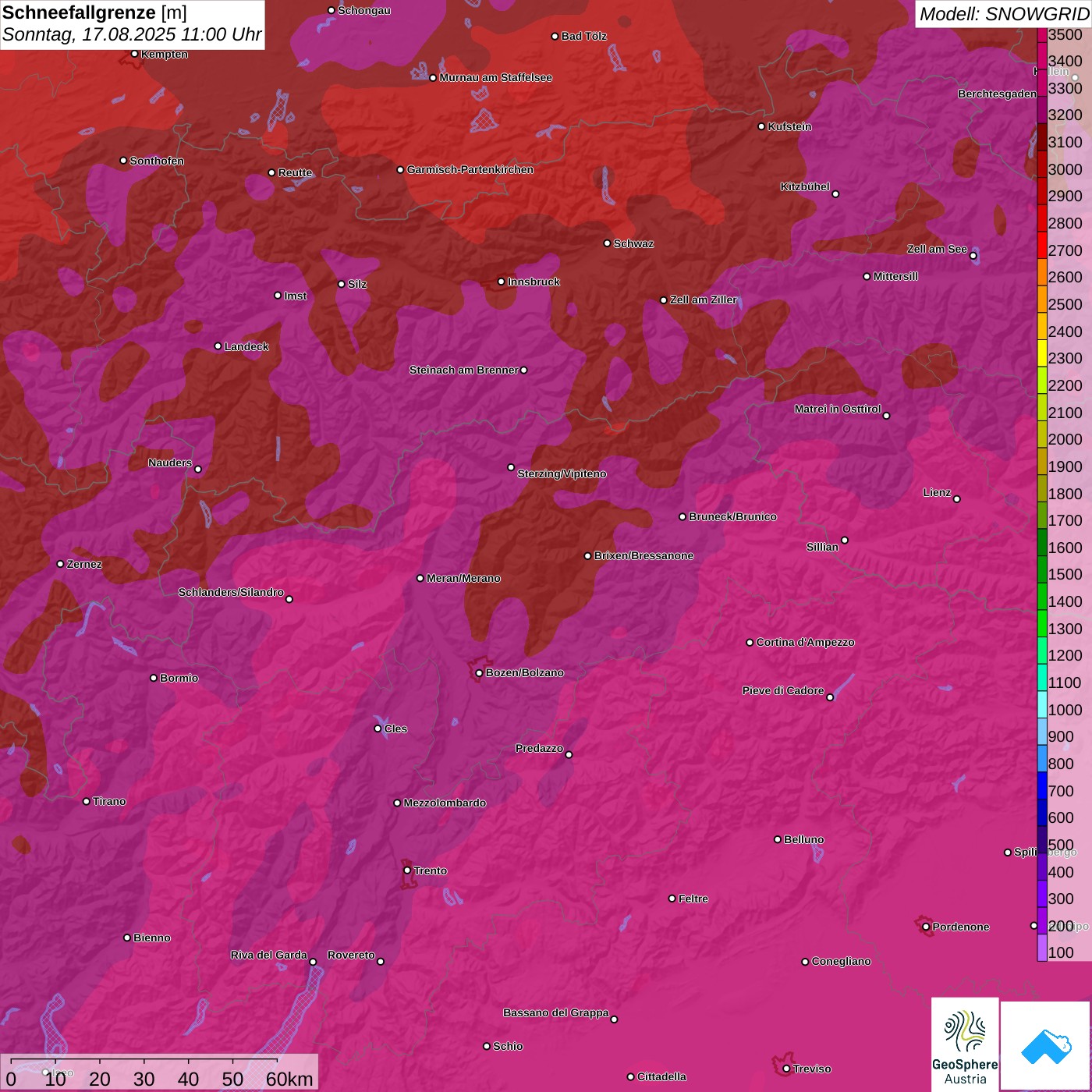1092x1092 pixels.
Task: Click the Kempten city marker
Action: [135, 54]
